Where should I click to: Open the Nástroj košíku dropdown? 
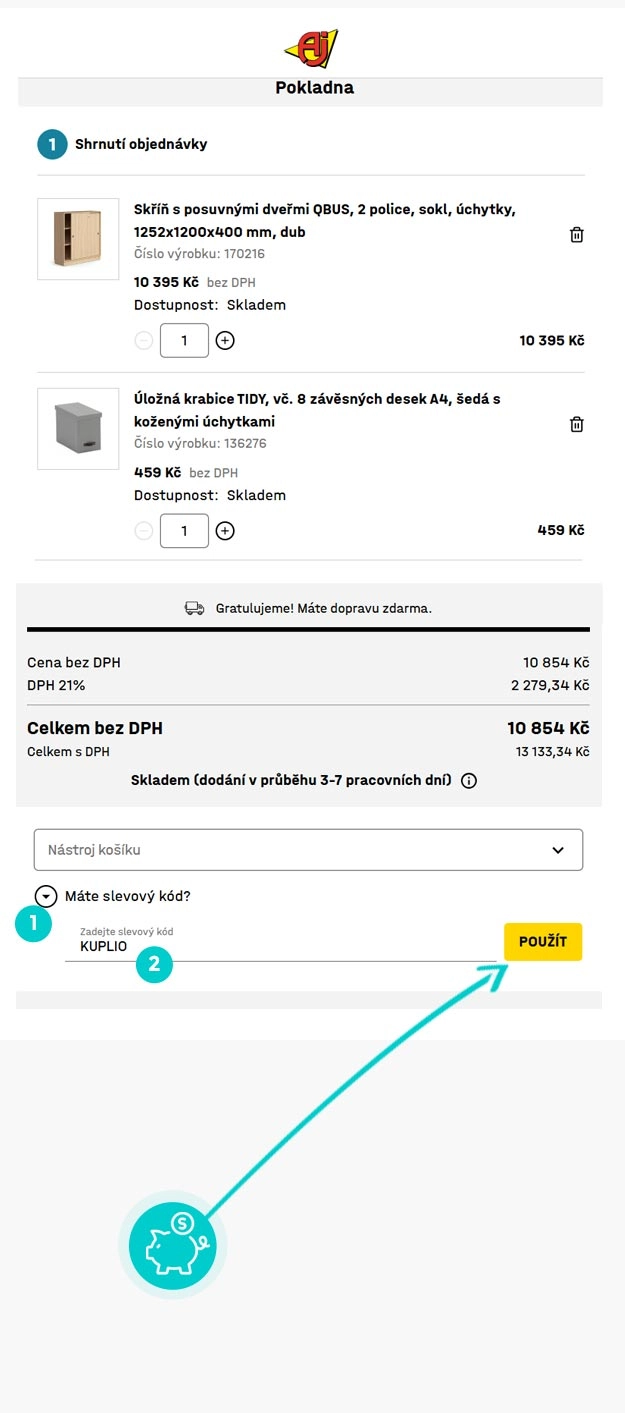[x=308, y=850]
